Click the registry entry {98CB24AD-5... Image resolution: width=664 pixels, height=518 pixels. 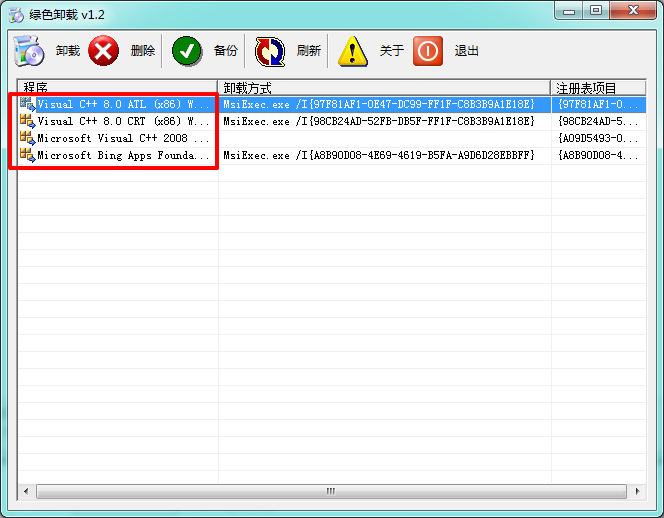[598, 121]
